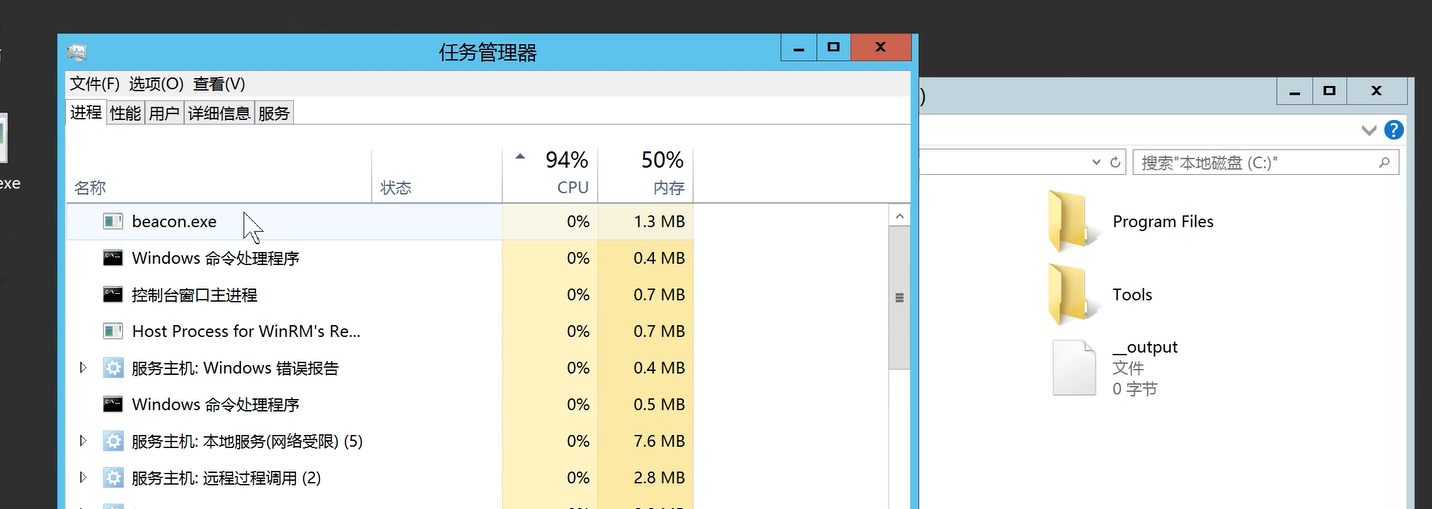Select the Program Files folder icon
The width and height of the screenshot is (1432, 509).
tap(1067, 221)
